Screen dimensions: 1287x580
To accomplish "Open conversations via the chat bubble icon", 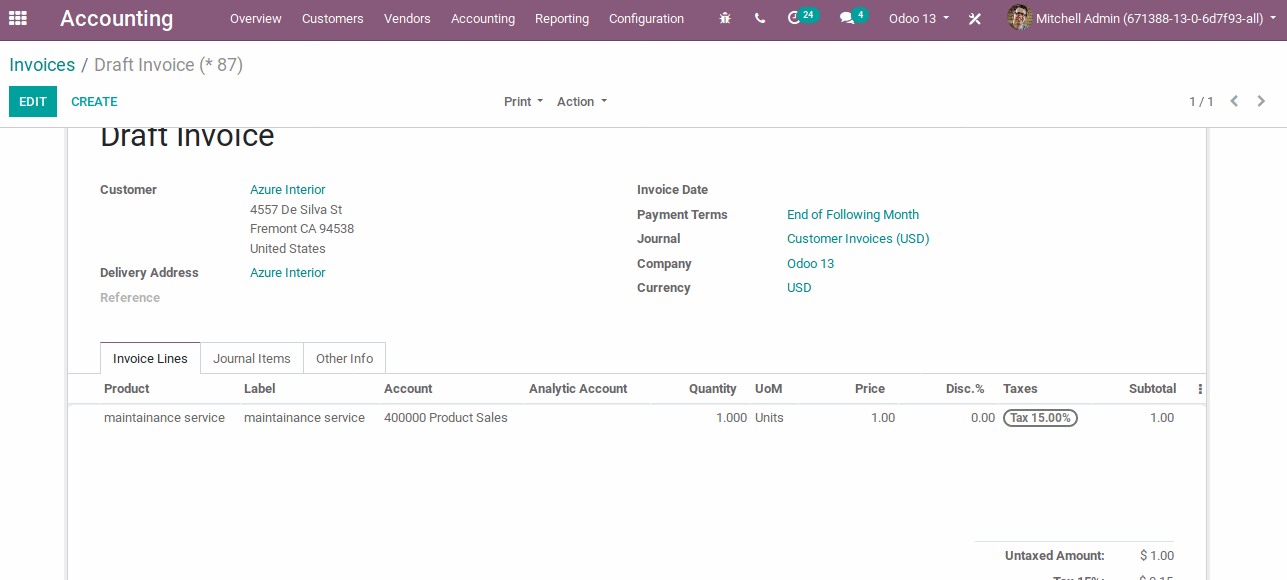I will tap(845, 18).
